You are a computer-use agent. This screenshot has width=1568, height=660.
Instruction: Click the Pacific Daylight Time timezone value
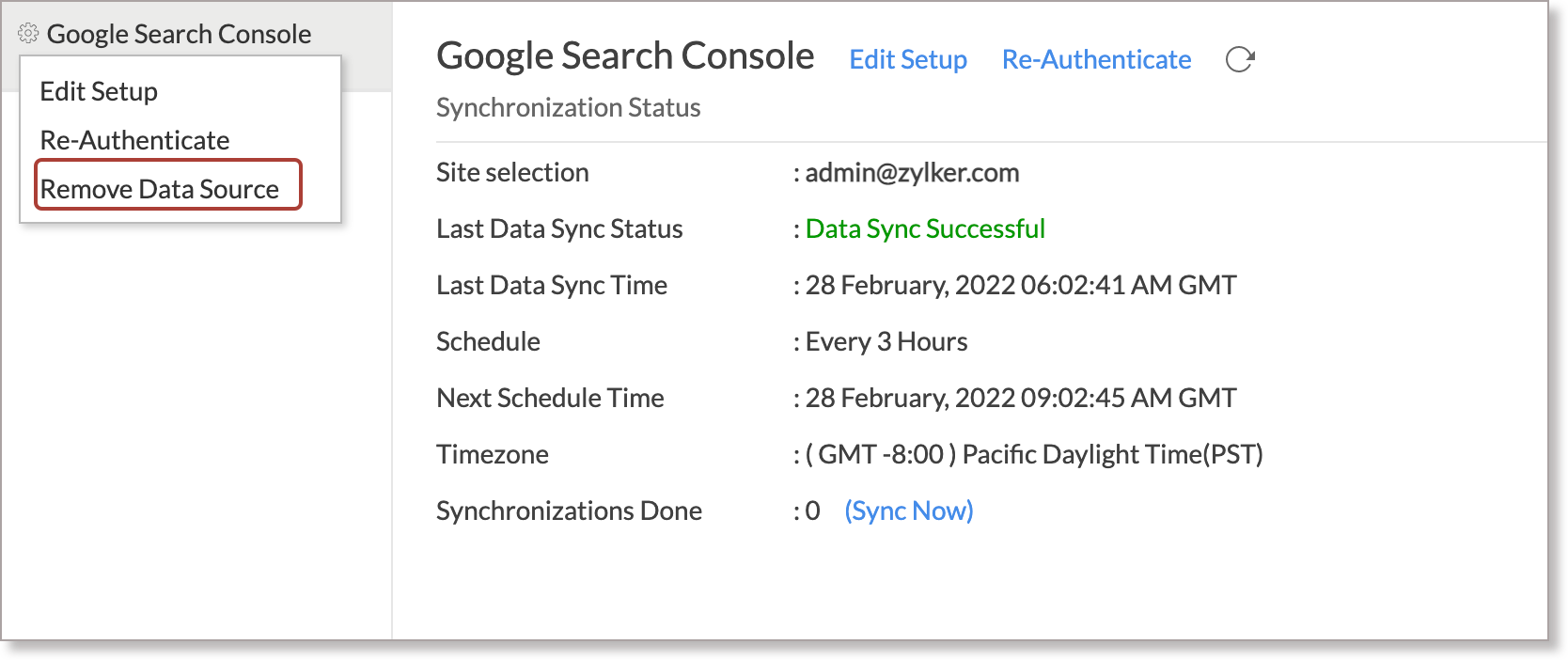(x=1034, y=455)
